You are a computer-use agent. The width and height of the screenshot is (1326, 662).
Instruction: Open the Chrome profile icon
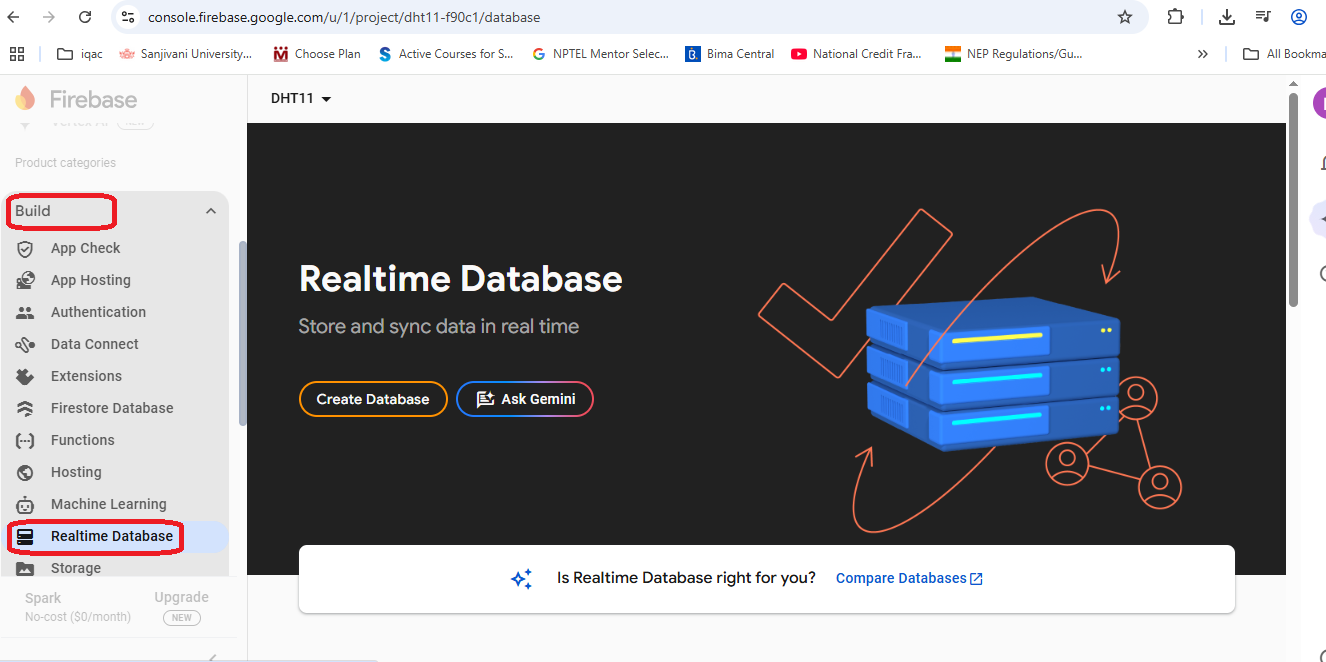[1299, 17]
